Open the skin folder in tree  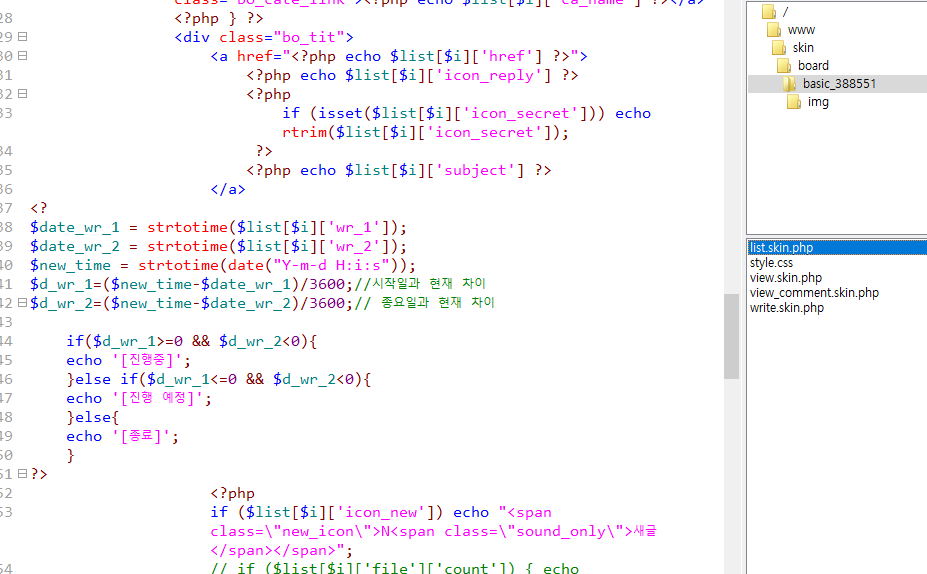(803, 47)
